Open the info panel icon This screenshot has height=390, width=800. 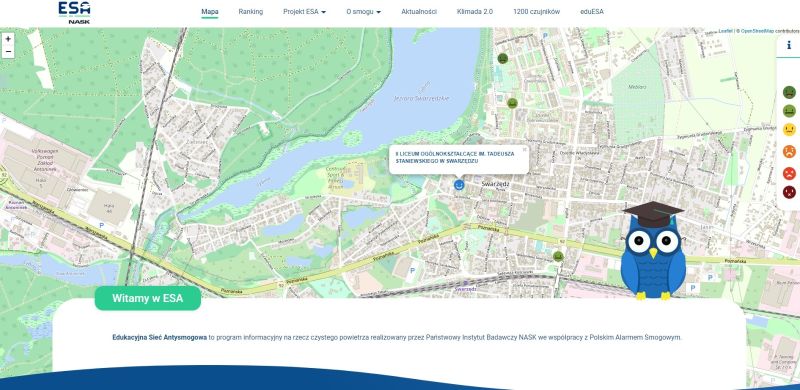[x=789, y=45]
